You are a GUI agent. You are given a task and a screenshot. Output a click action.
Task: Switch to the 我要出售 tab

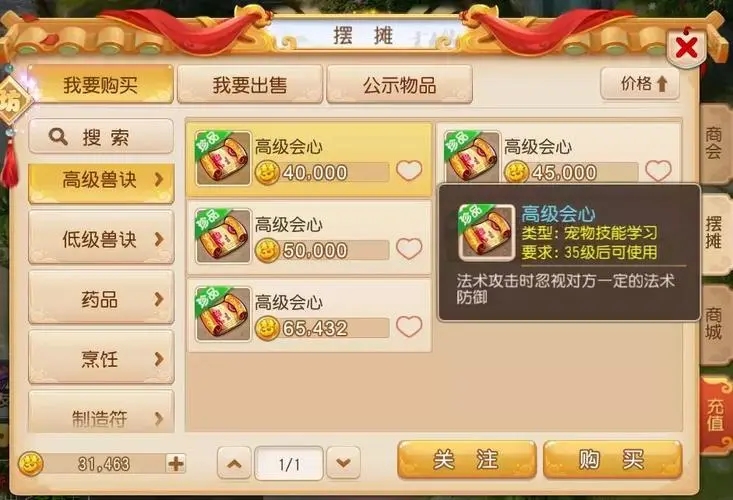(250, 85)
